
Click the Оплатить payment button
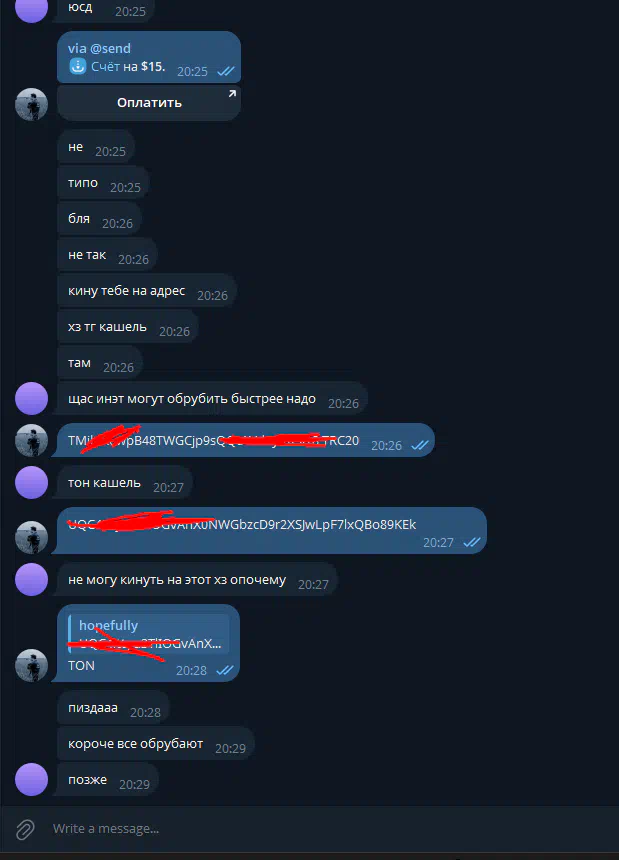[x=149, y=103]
